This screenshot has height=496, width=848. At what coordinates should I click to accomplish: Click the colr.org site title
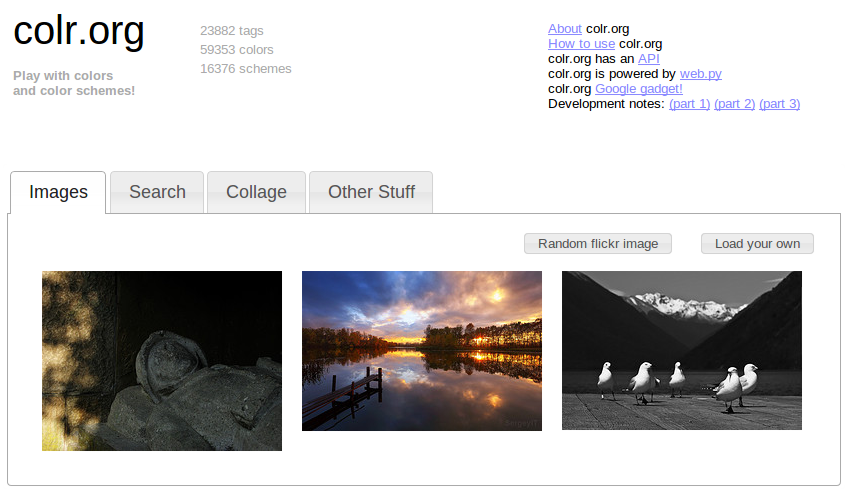79,31
